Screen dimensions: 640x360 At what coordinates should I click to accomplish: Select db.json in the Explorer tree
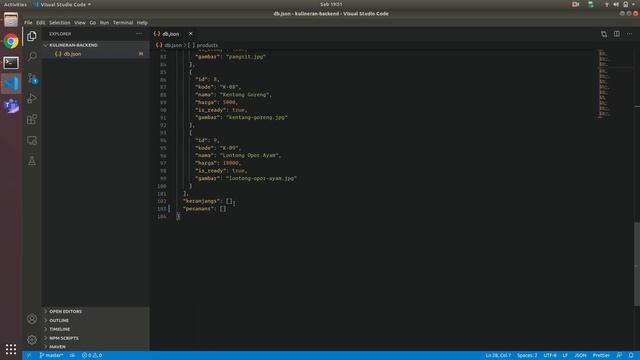pyautogui.click(x=95, y=54)
